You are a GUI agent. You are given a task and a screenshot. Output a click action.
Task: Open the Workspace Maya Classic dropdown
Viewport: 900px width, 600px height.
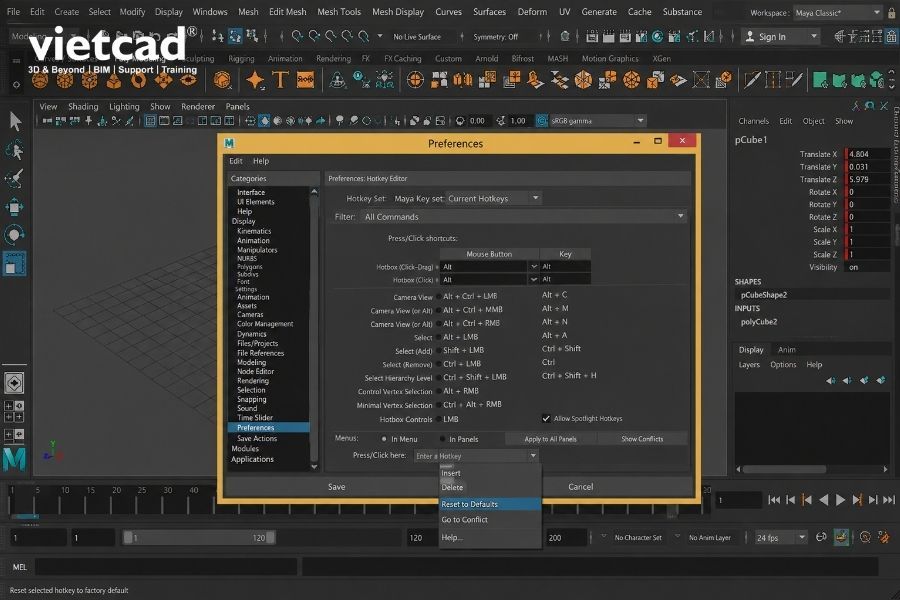(838, 13)
